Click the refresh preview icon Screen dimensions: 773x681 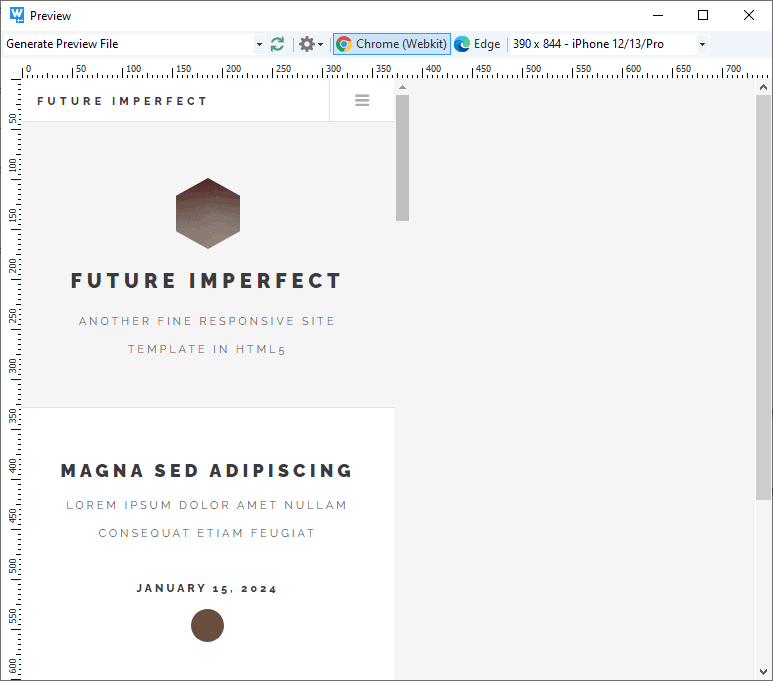click(x=277, y=44)
